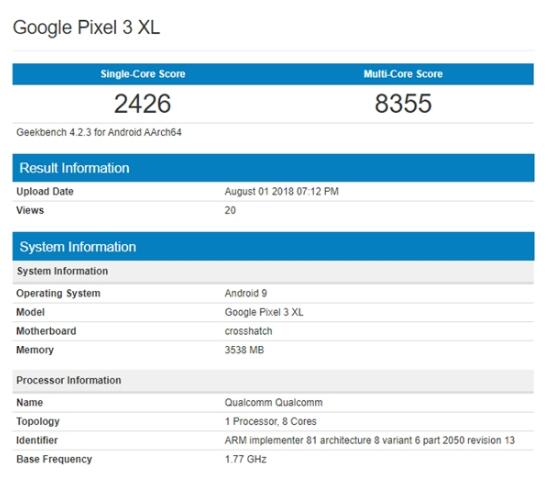
Task: Click the 1 Processor, 8 Cores topology value
Action: click(270, 421)
